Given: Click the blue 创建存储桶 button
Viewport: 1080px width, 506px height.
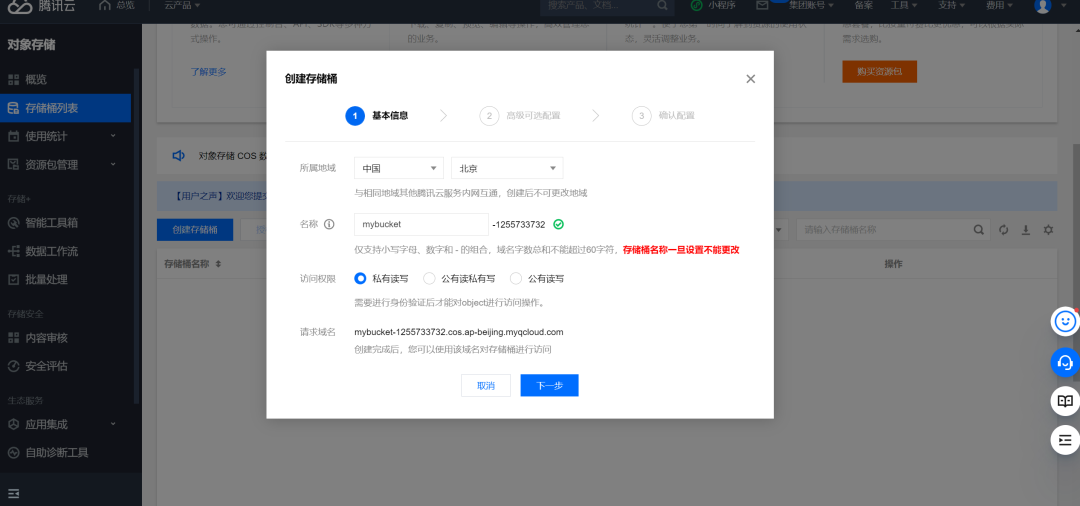Looking at the screenshot, I should [x=195, y=230].
